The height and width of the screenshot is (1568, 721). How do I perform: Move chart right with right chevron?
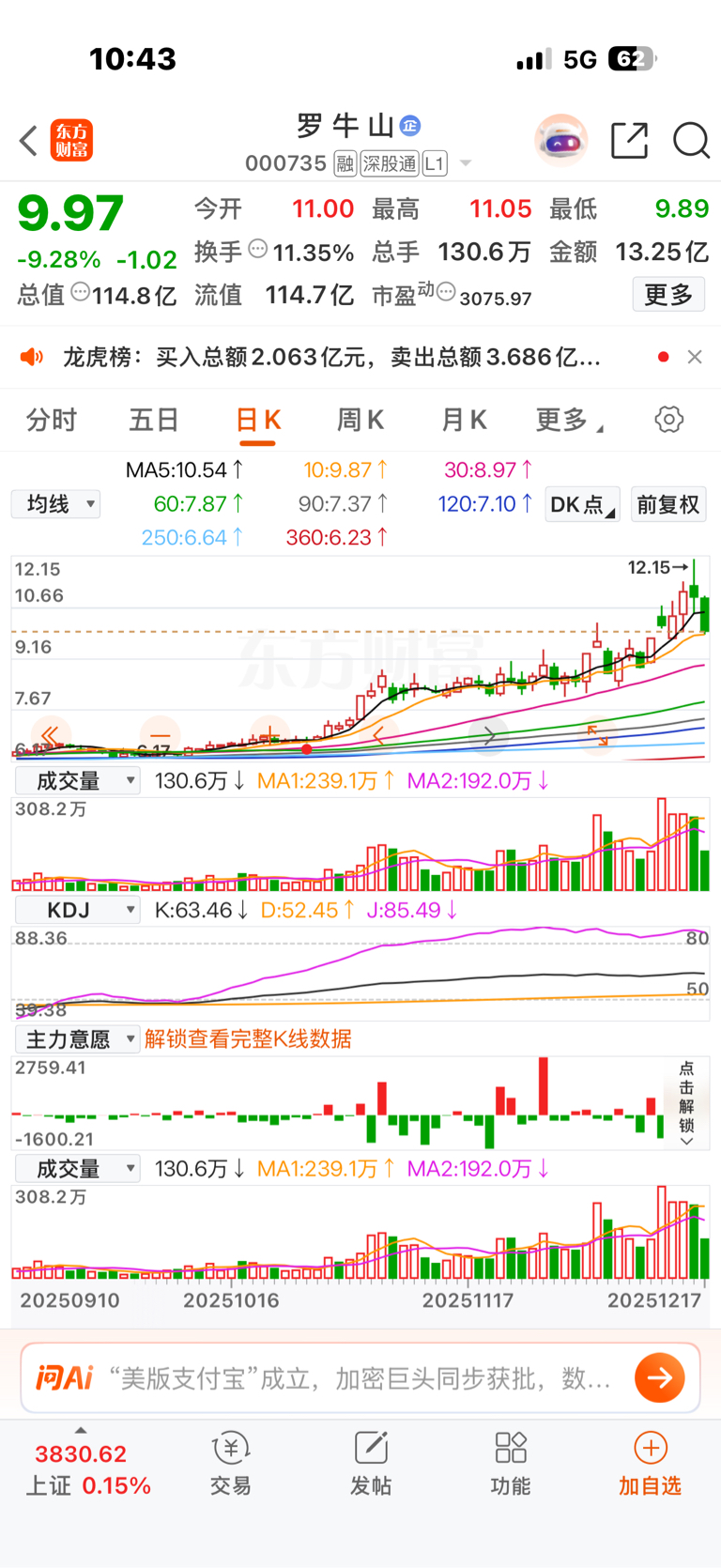tap(489, 735)
